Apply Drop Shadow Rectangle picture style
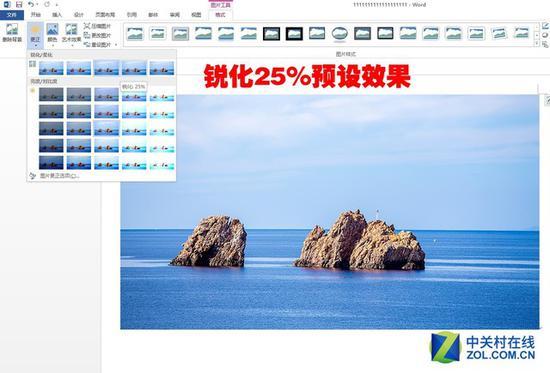Image resolution: width=550 pixels, height=373 pixels. coord(203,34)
